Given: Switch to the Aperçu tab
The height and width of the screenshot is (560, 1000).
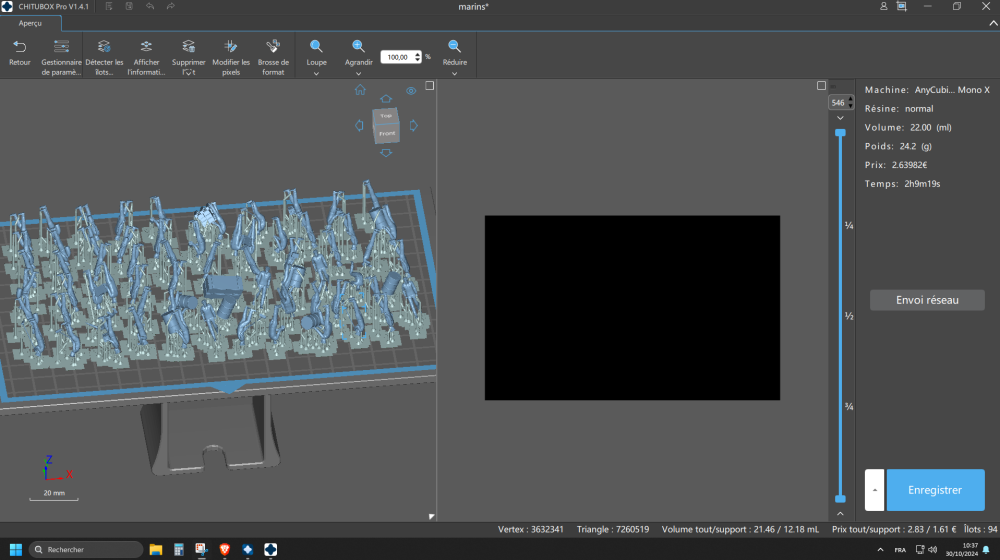Looking at the screenshot, I should [x=30, y=23].
